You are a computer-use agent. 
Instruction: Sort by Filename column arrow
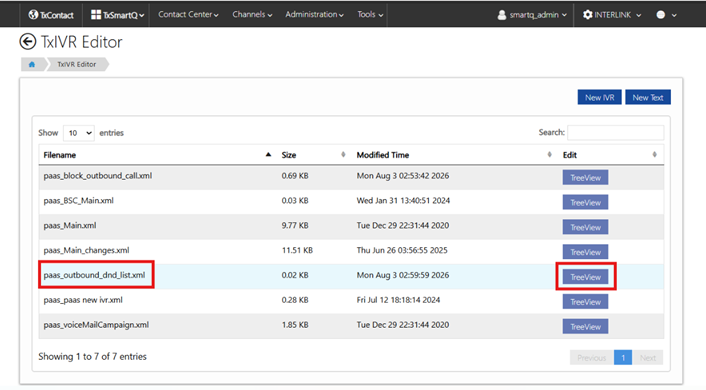coord(268,155)
